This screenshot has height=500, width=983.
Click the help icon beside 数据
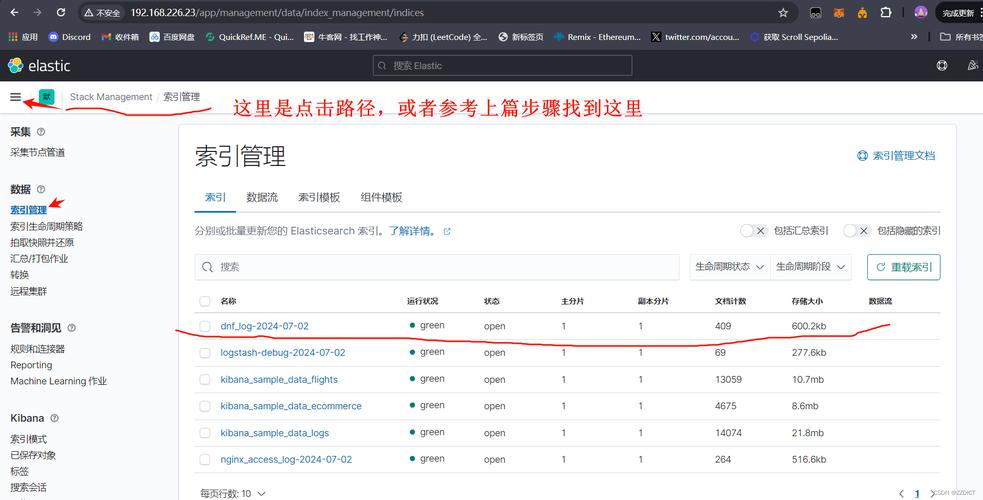[41, 189]
